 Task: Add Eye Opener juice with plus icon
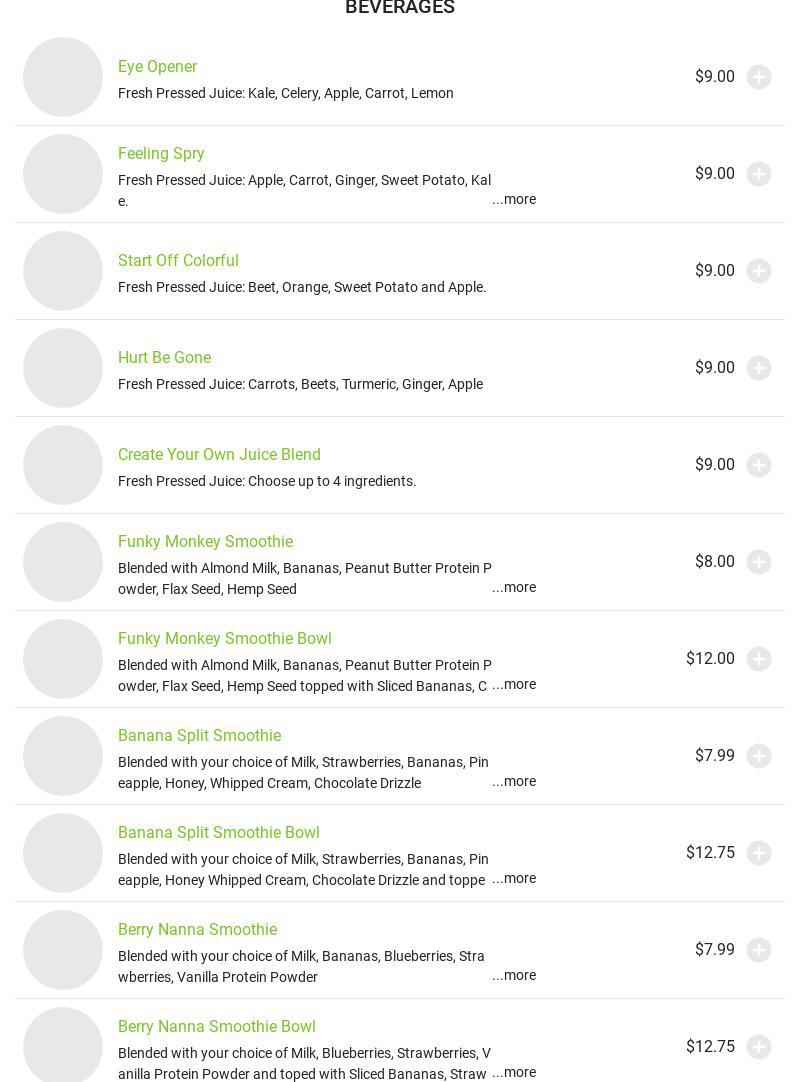759,77
